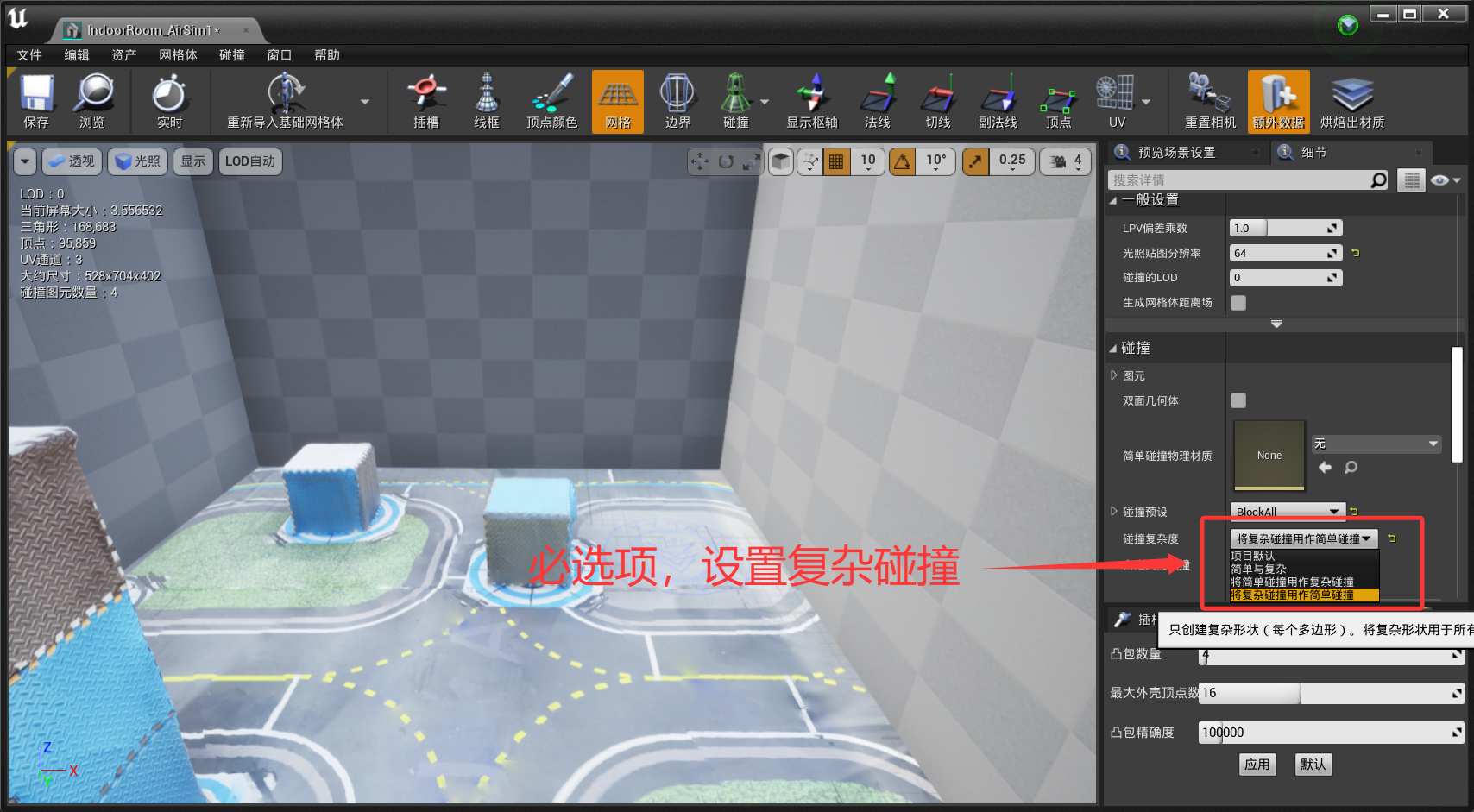Open 碰撞预设 BlockAll dropdown
The height and width of the screenshot is (812, 1474).
pyautogui.click(x=1288, y=512)
